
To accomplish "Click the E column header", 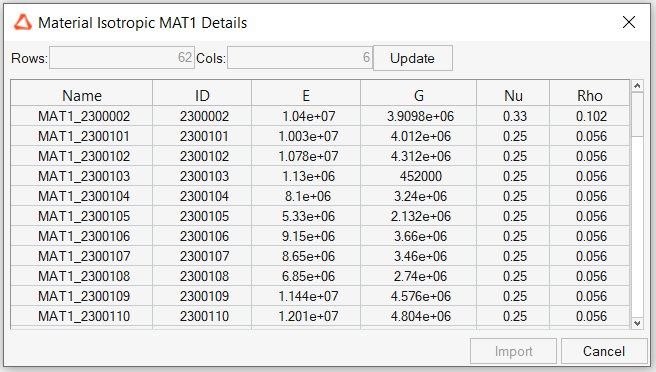I will pyautogui.click(x=306, y=95).
